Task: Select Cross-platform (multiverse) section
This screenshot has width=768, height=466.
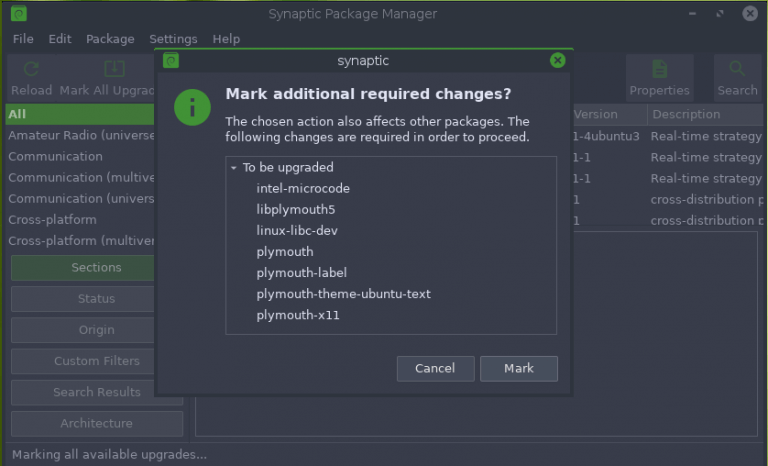Action: (80, 241)
